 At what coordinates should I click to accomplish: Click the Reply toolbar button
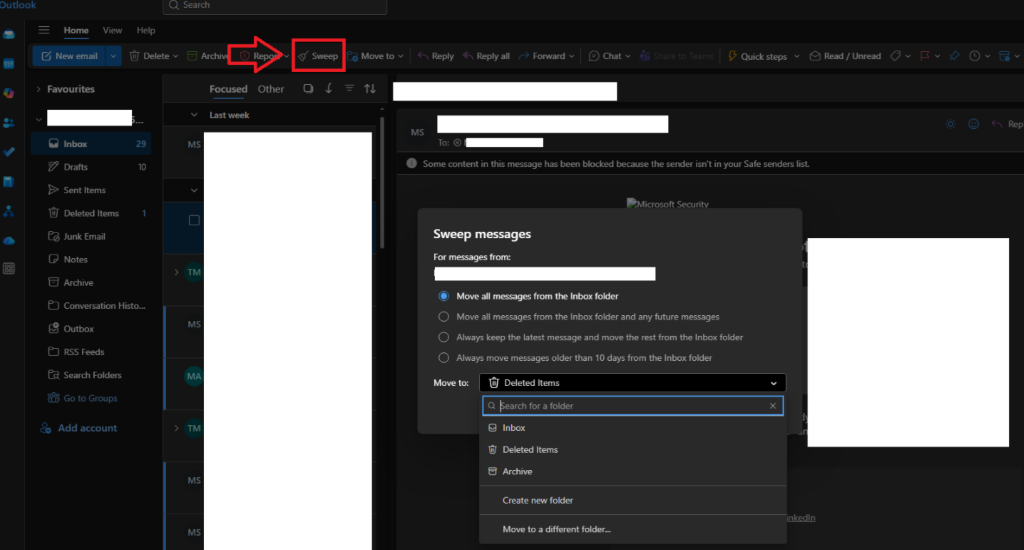tap(436, 56)
